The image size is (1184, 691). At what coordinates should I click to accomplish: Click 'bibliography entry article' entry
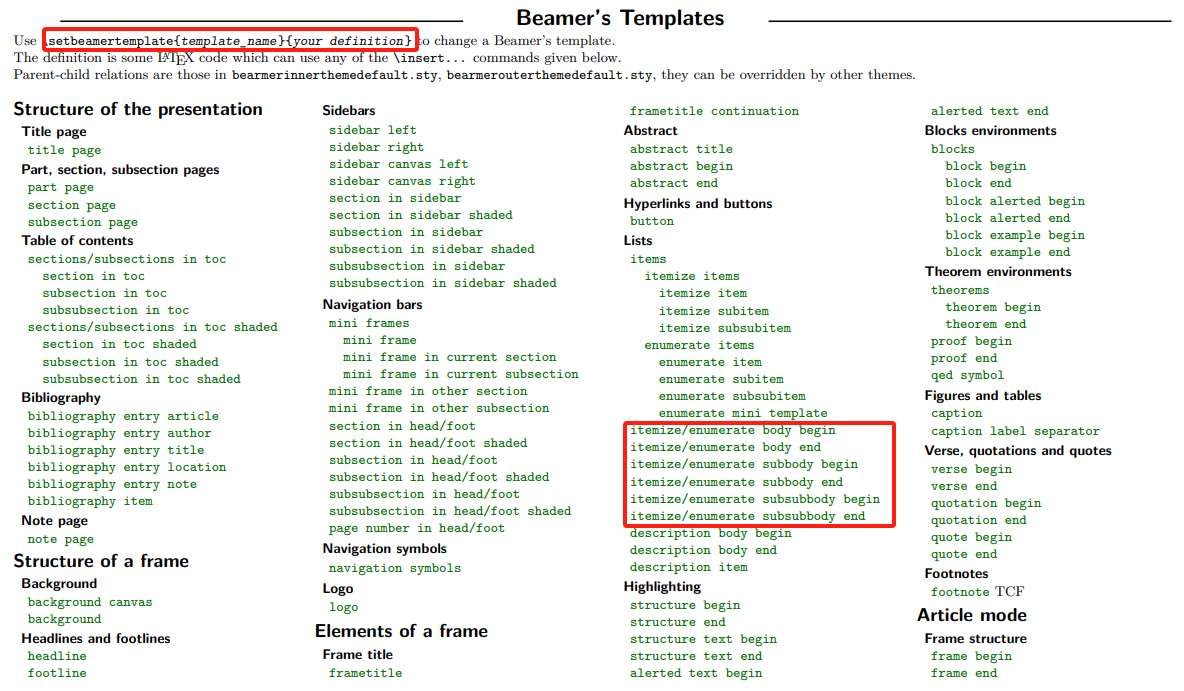[123, 416]
